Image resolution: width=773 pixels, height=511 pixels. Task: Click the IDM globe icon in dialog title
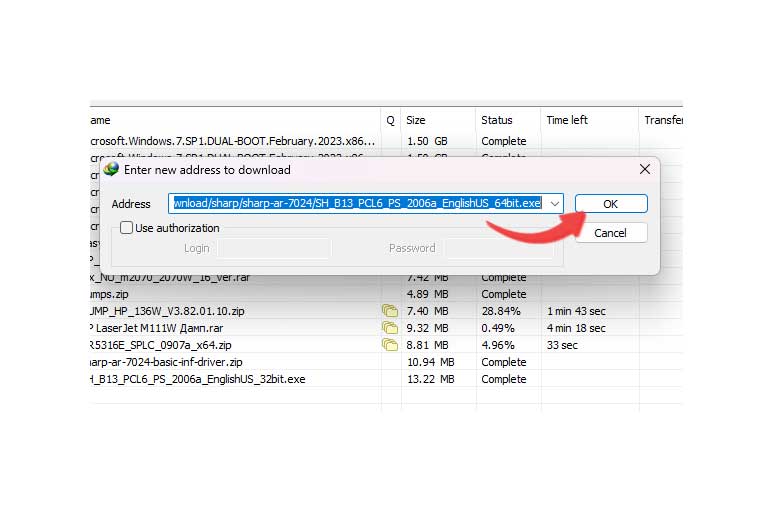111,169
